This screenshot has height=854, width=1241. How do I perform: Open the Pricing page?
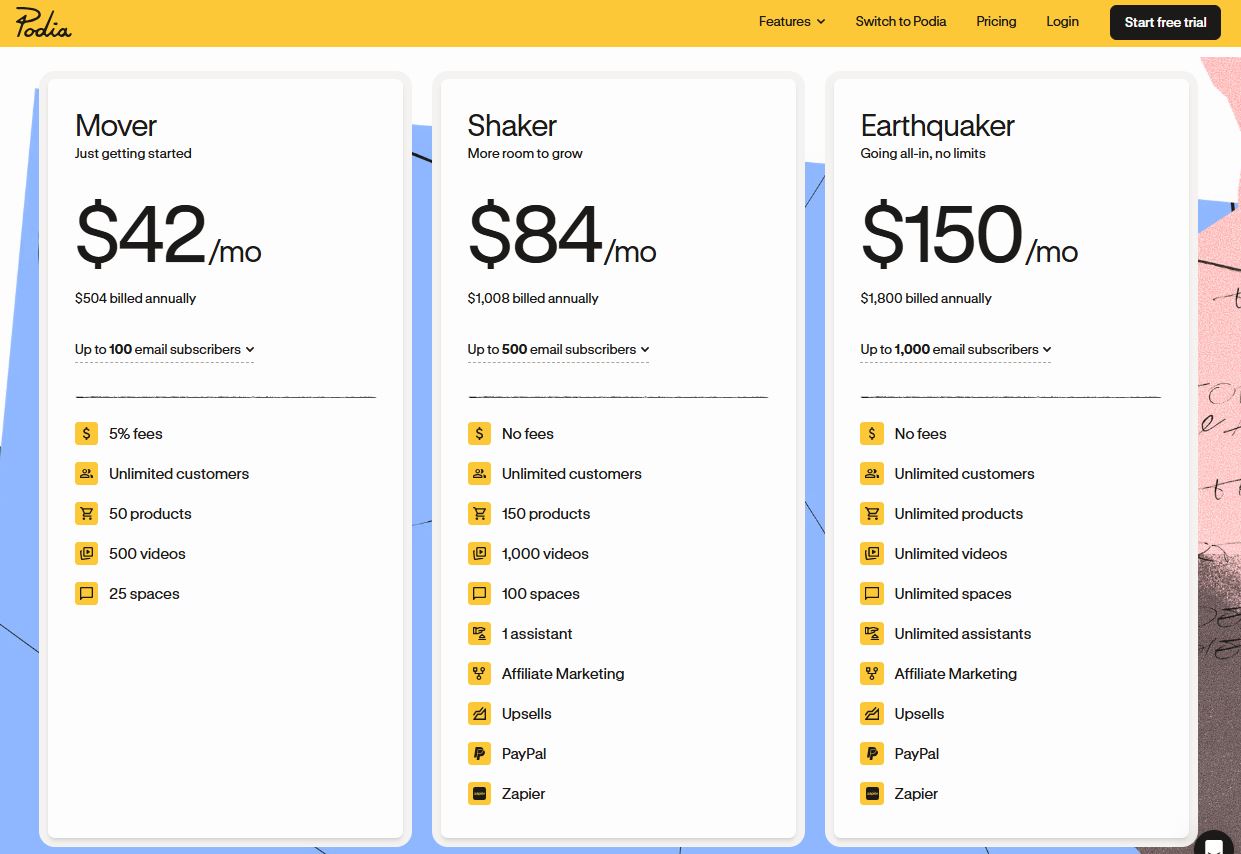996,21
